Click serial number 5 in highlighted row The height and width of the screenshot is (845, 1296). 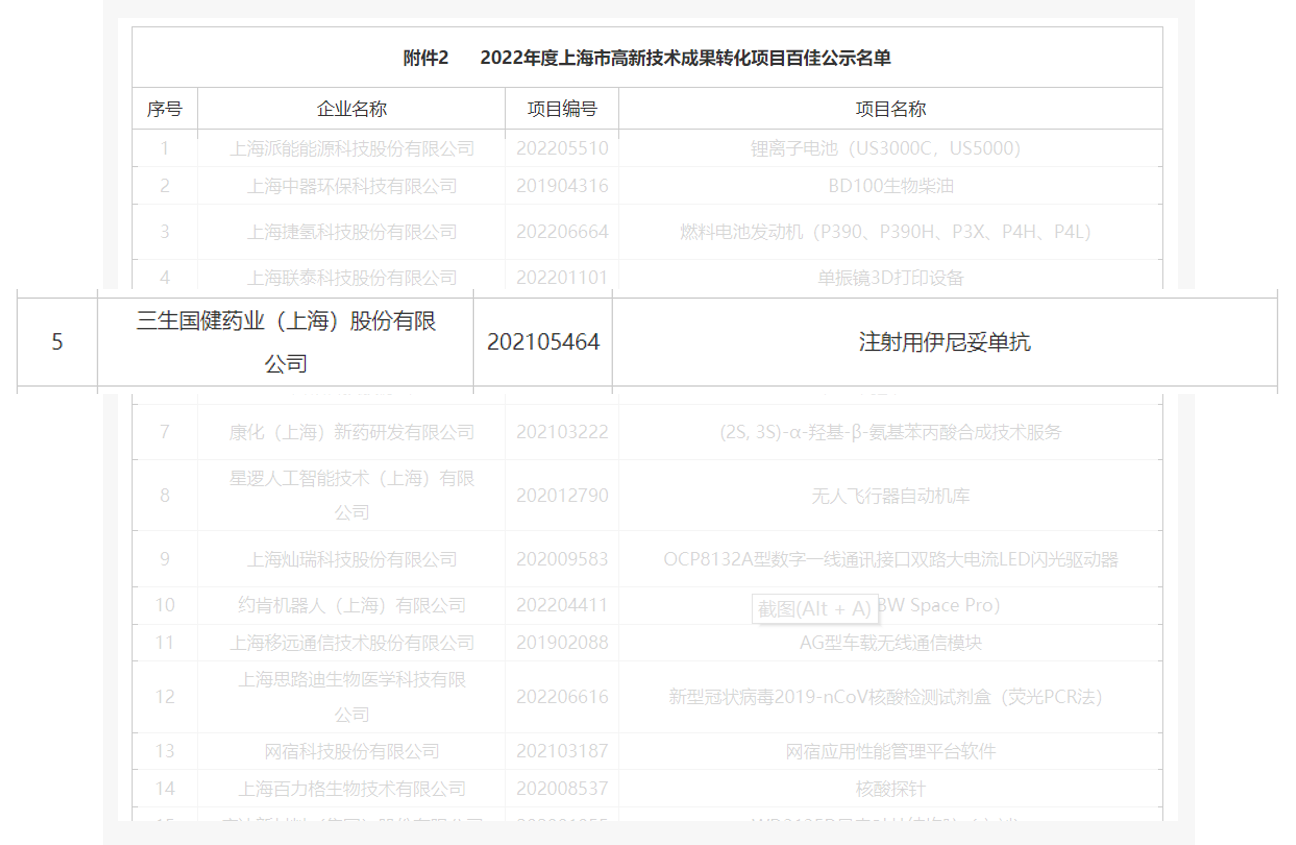[57, 342]
